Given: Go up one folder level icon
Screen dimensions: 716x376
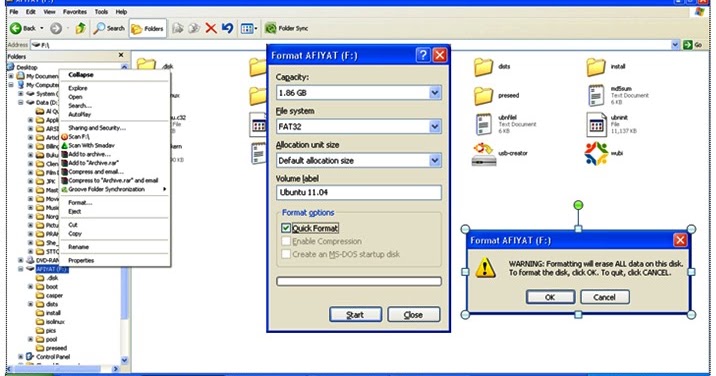Looking at the screenshot, I should click(x=80, y=28).
